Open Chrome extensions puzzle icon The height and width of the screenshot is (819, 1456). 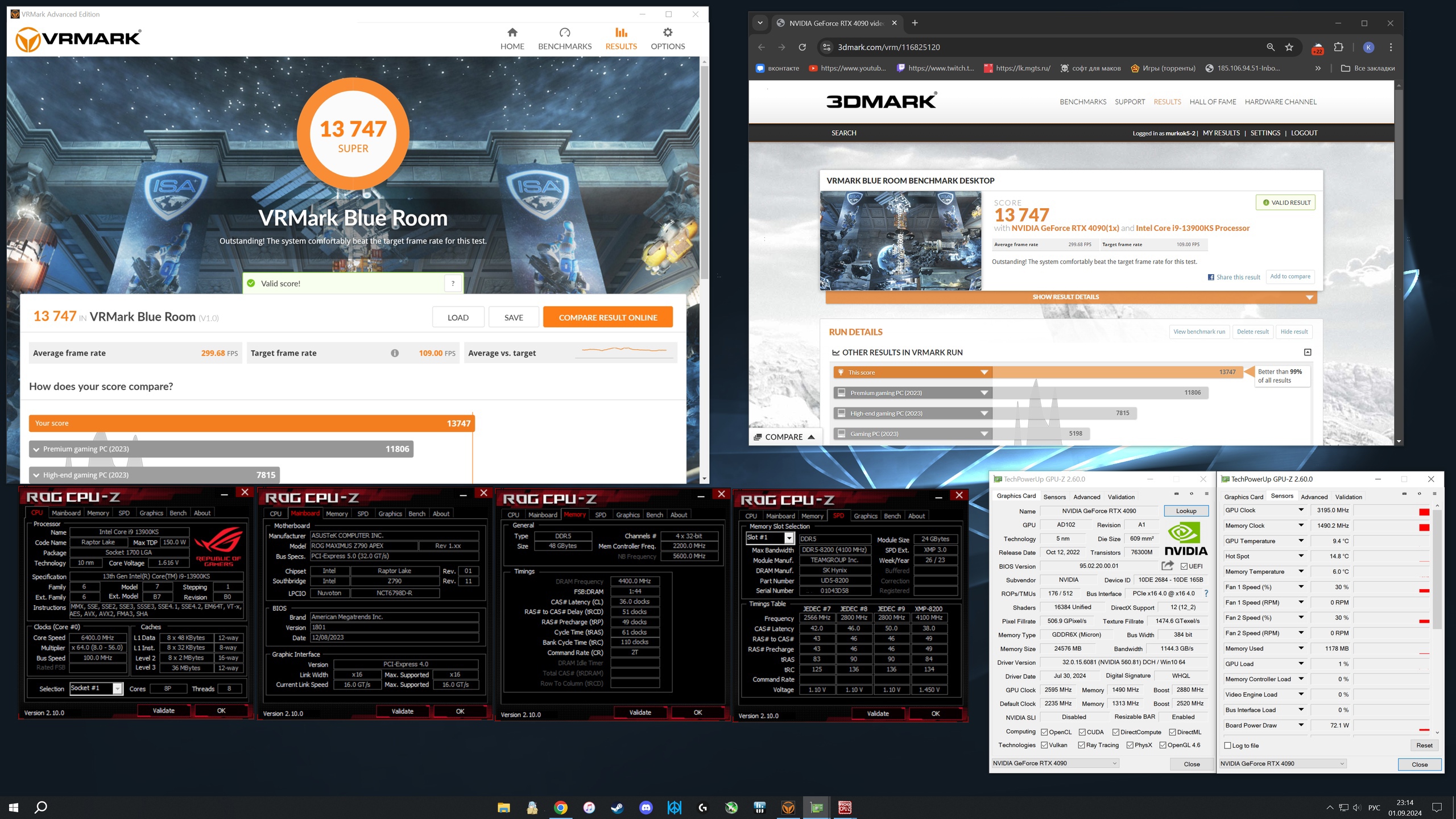[x=1339, y=47]
